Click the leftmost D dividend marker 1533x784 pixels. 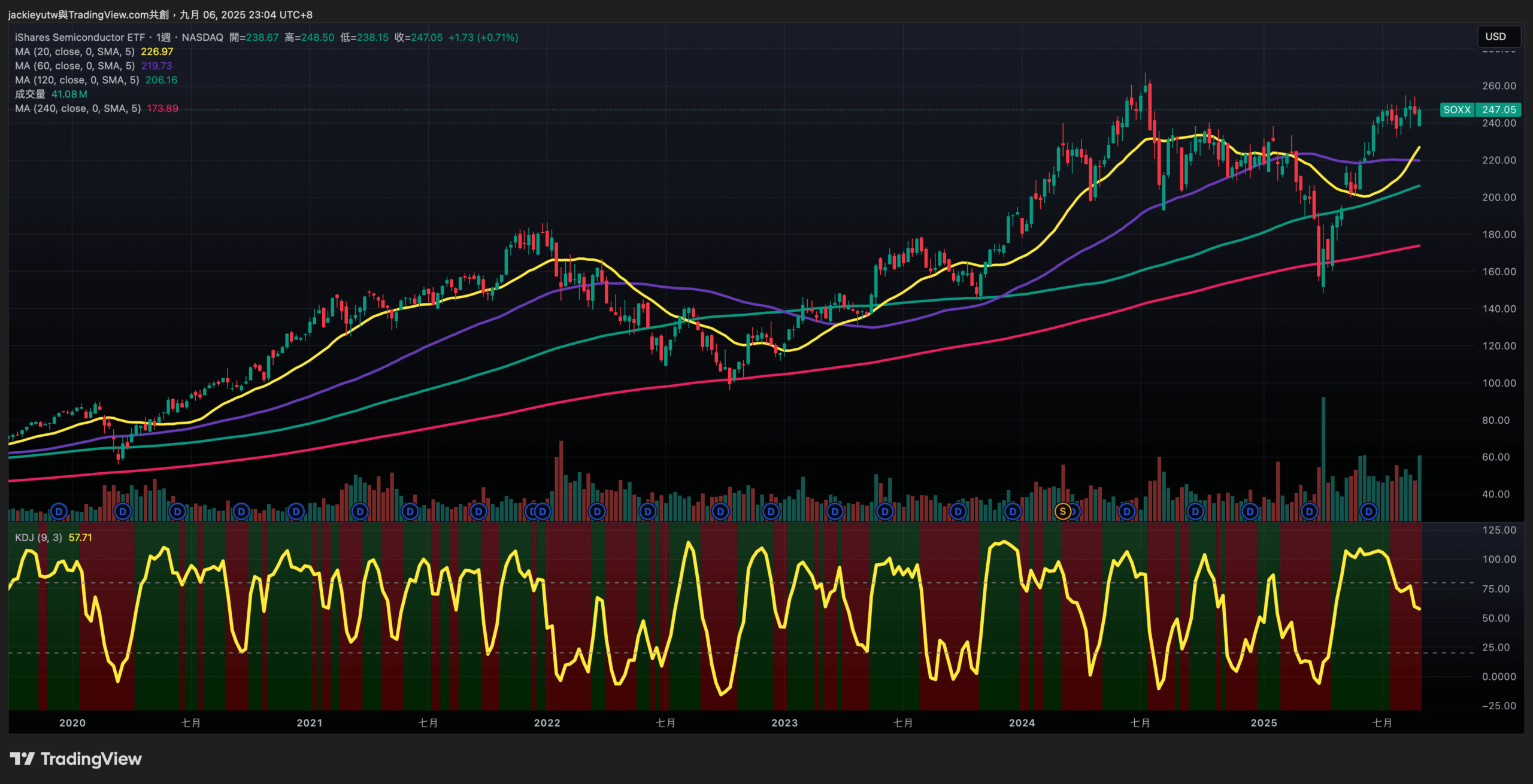tap(59, 511)
